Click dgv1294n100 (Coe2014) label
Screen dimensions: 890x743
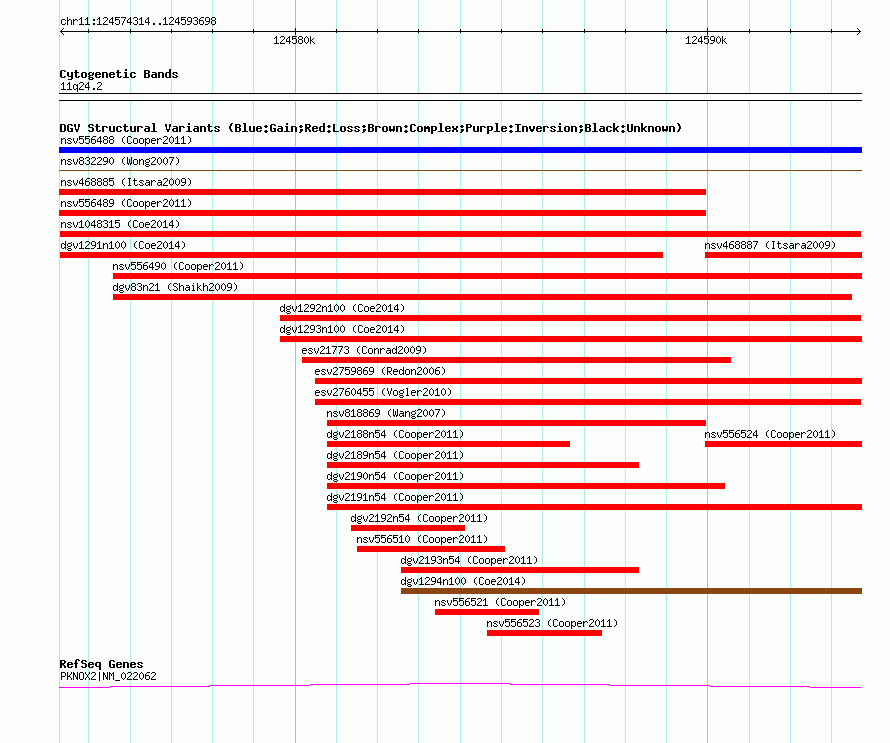[x=463, y=581]
